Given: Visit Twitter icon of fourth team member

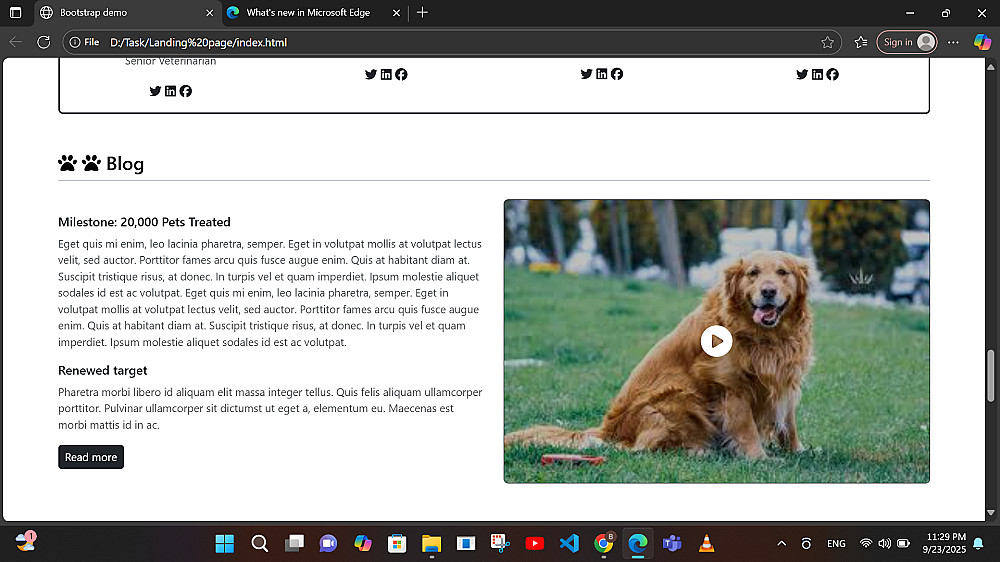Looking at the screenshot, I should click(802, 75).
